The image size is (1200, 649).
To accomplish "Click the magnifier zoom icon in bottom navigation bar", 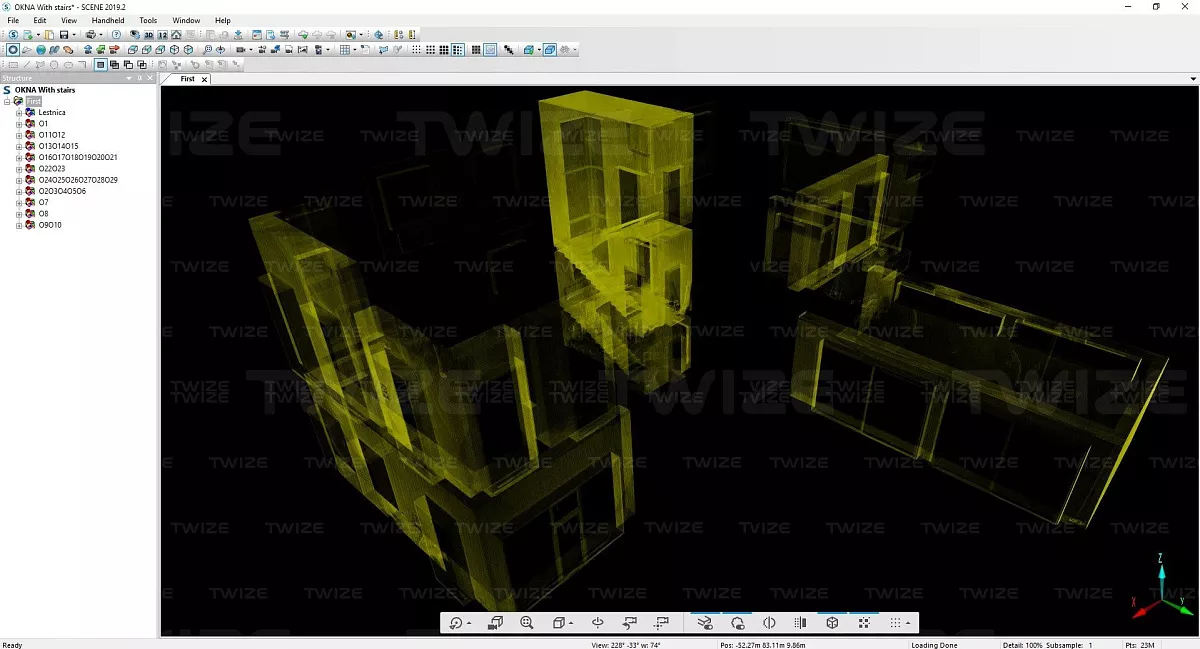I will [x=527, y=623].
